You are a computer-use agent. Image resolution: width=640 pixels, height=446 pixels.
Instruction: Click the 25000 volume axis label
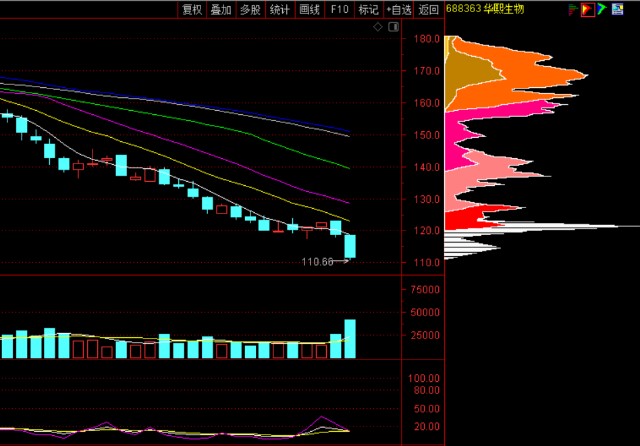coord(425,335)
